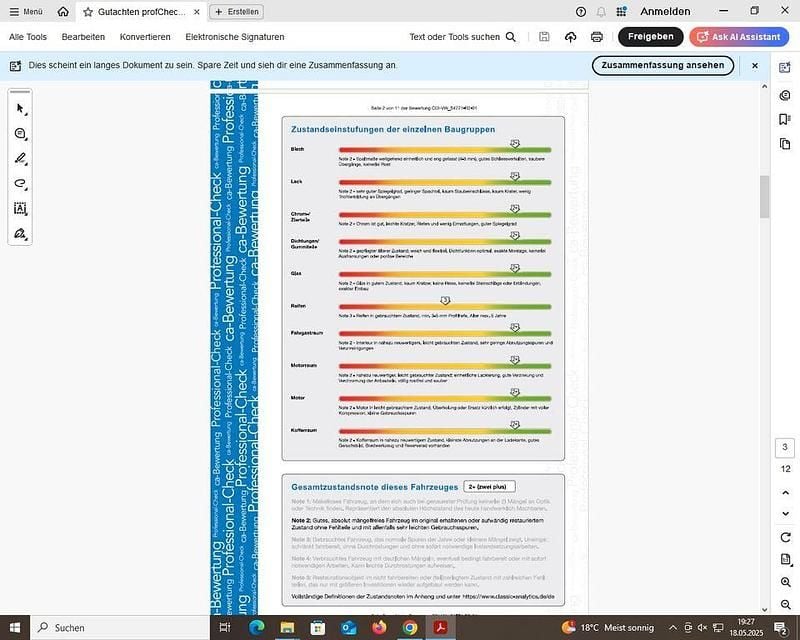Select the text box tool
The image size is (800, 640).
20,209
